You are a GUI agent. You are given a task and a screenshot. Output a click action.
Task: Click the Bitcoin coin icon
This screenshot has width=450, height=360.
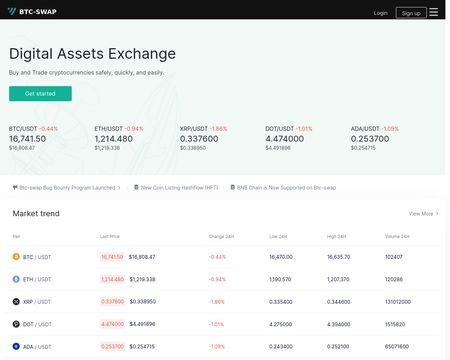pos(16,257)
